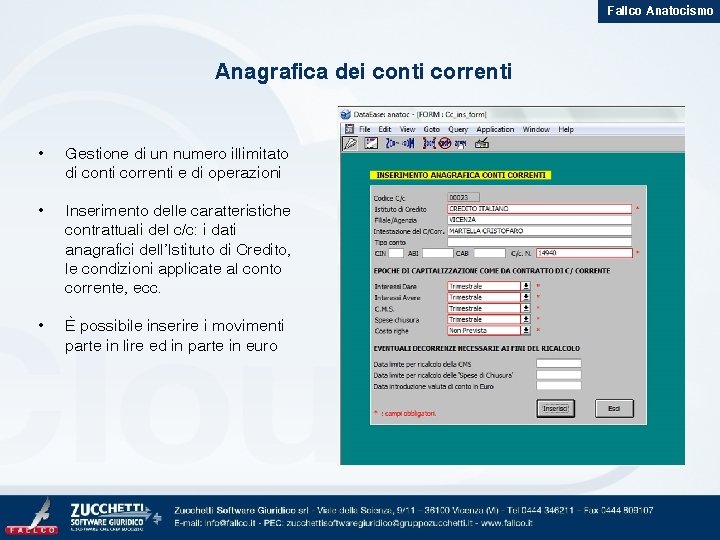
Task: Open the Application menu
Action: tap(495, 129)
